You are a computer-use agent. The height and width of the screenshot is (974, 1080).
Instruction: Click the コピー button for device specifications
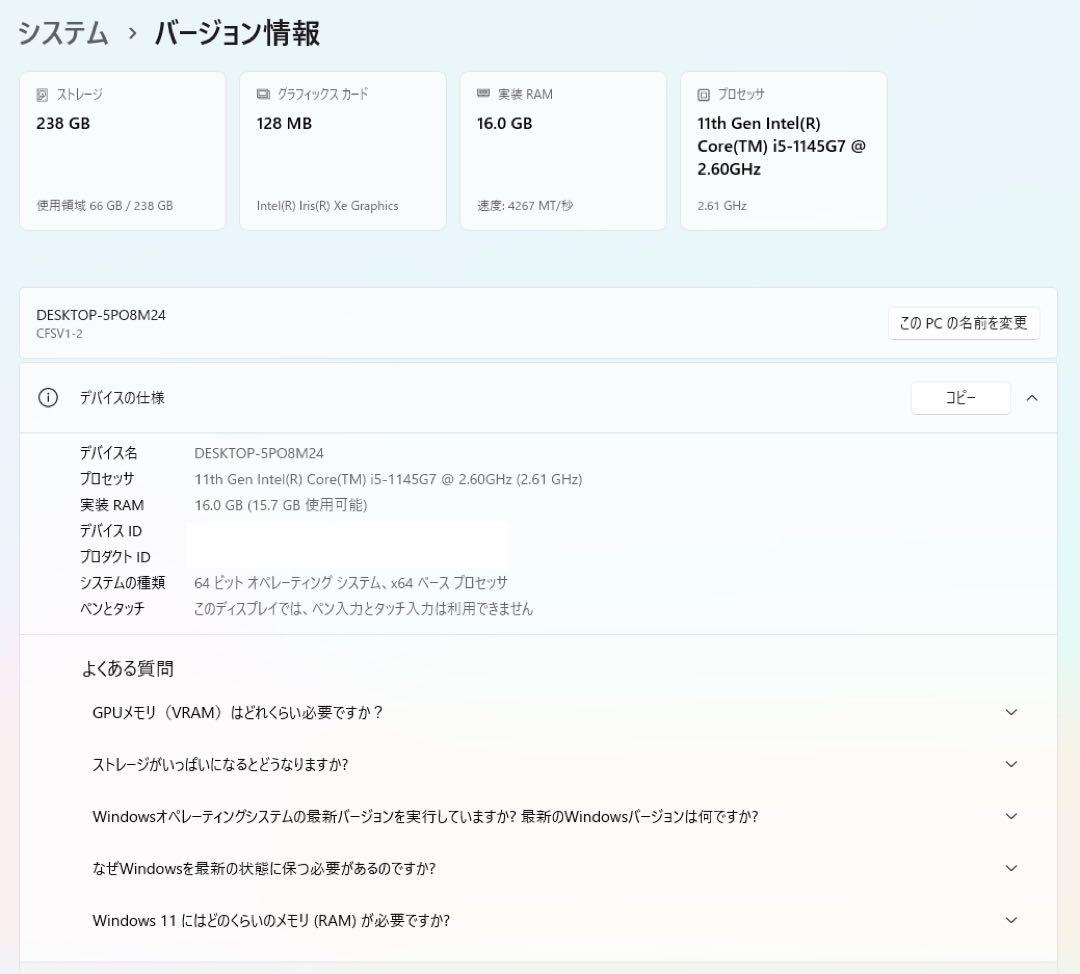(x=960, y=397)
